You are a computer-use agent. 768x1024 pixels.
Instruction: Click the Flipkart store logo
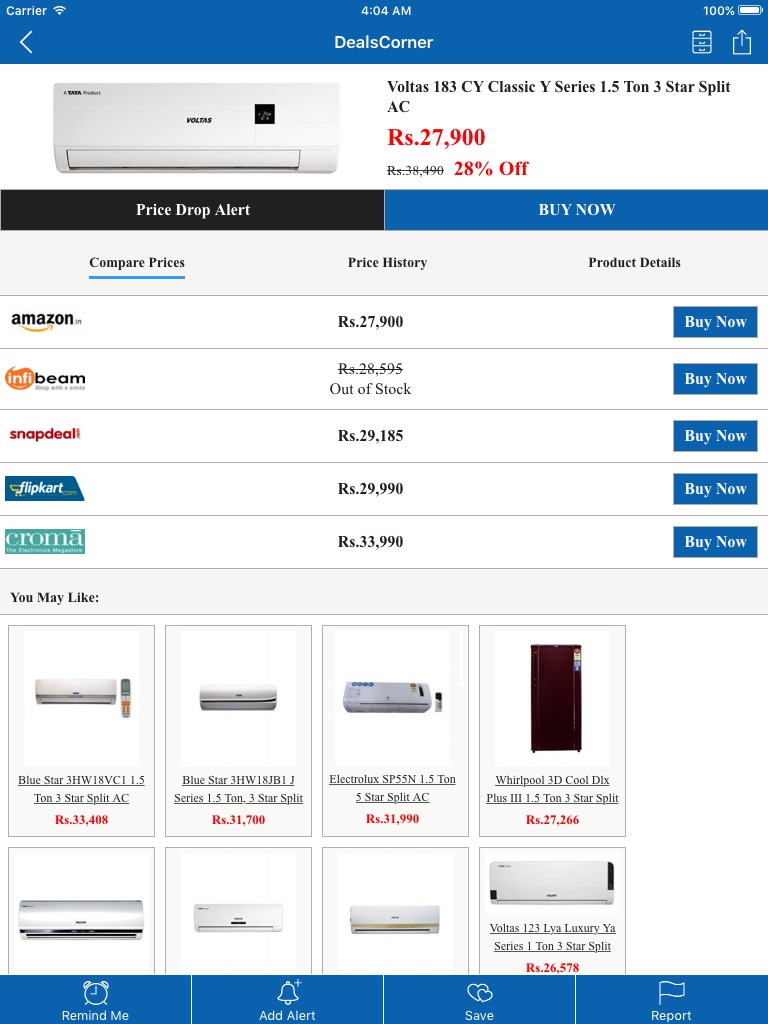tap(45, 489)
